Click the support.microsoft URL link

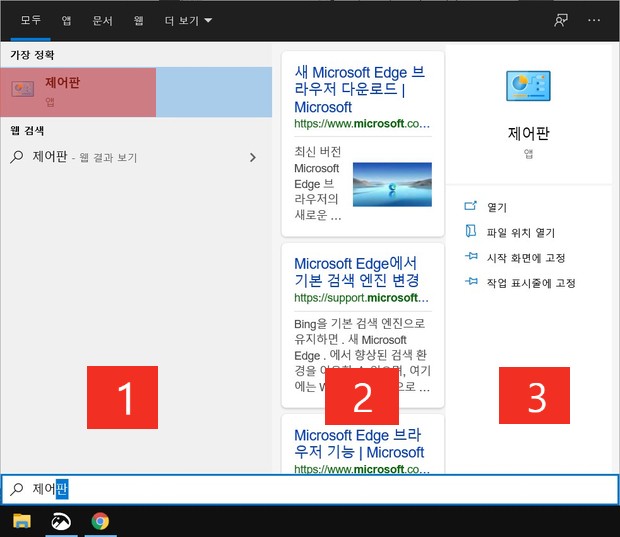[x=361, y=298]
